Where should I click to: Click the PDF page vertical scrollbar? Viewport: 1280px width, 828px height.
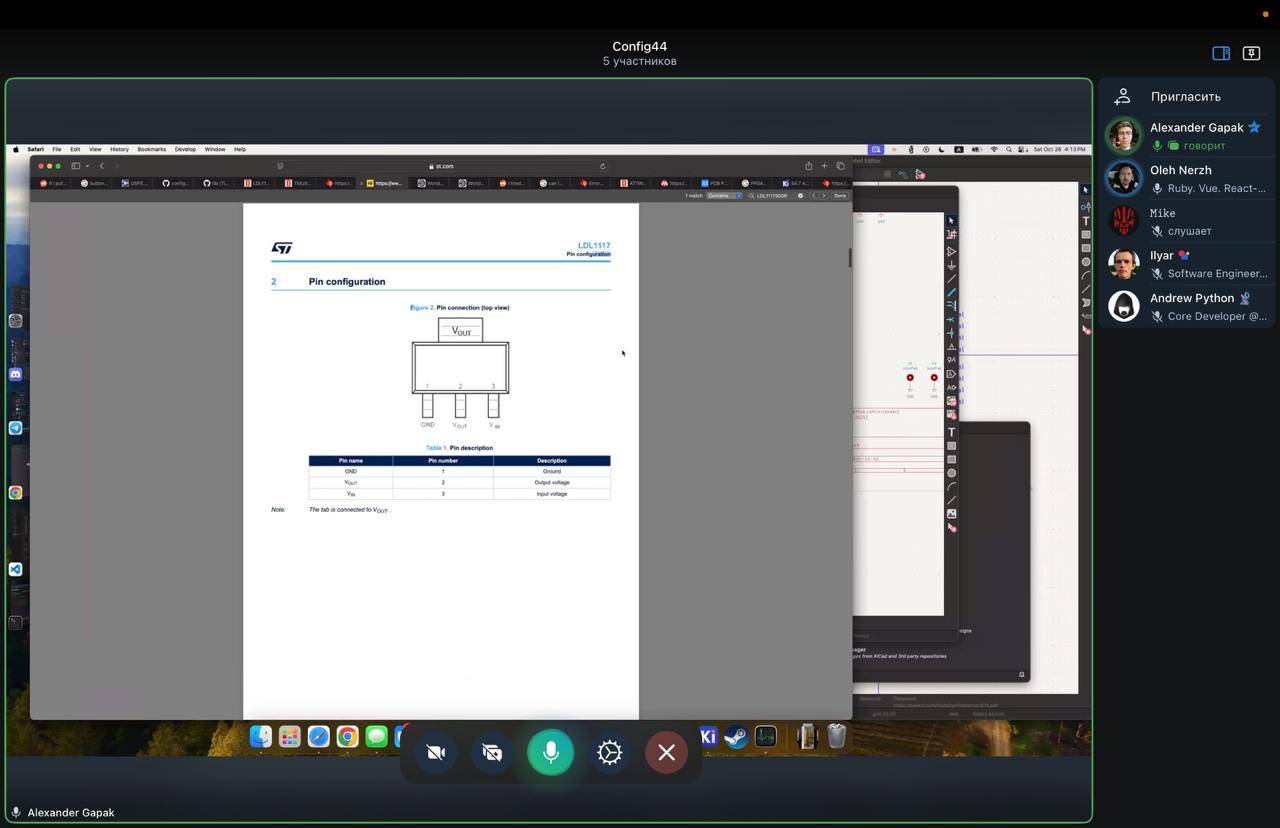click(850, 257)
